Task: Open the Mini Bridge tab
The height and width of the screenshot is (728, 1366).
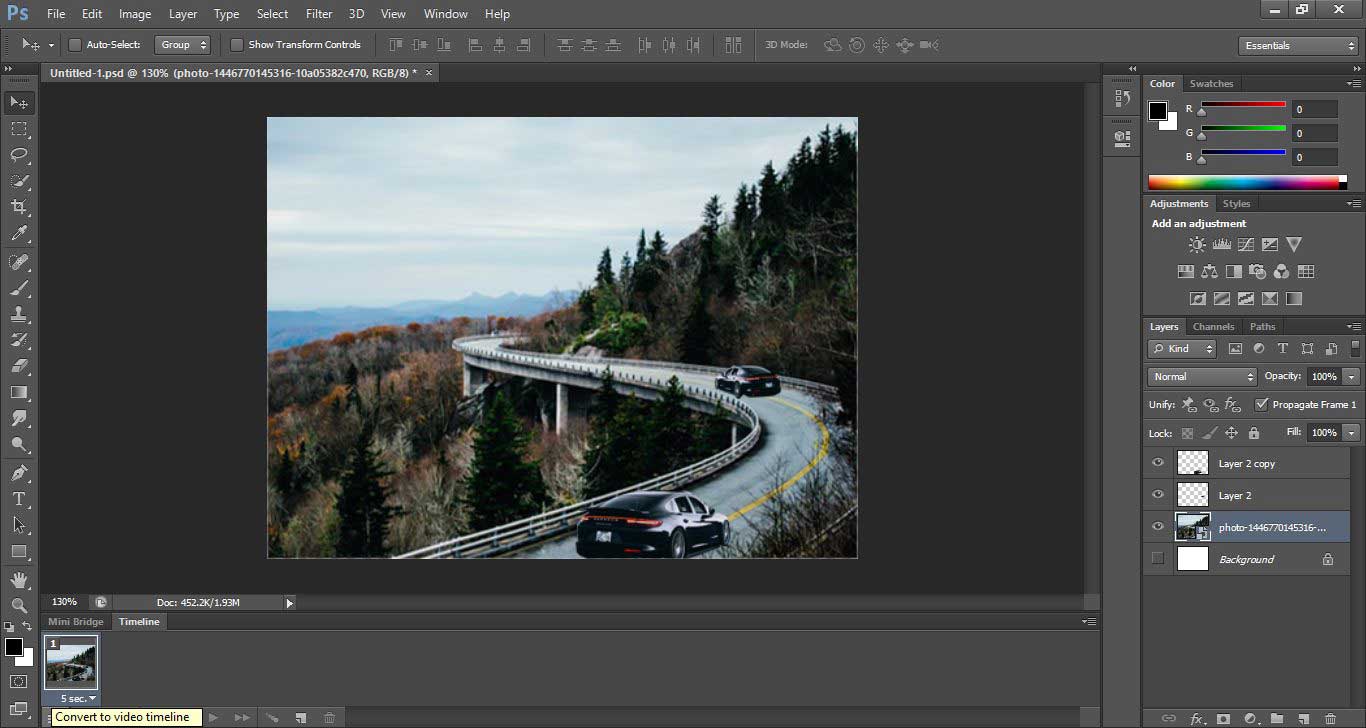Action: (76, 622)
